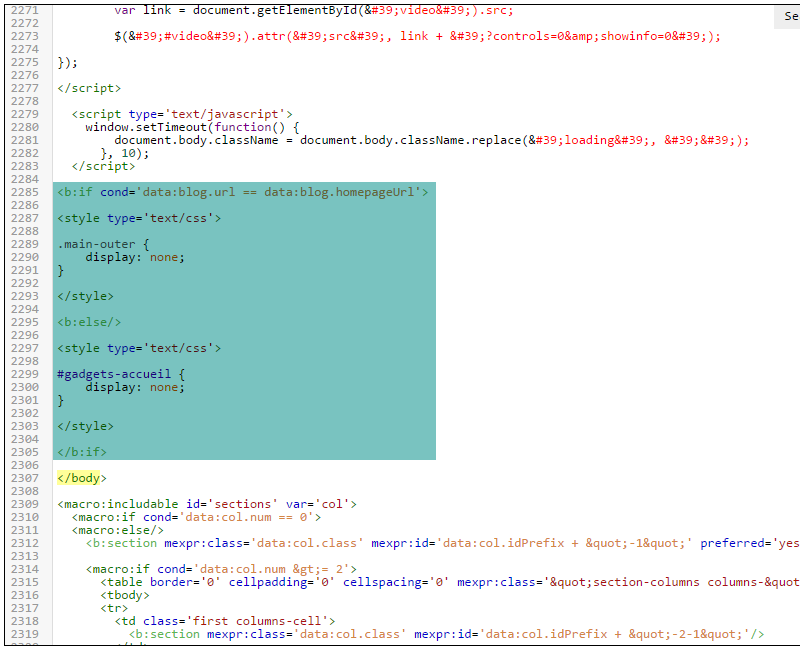Image resolution: width=800 pixels, height=650 pixels.
Task: Click the '});' line at 2275
Action: coord(67,62)
